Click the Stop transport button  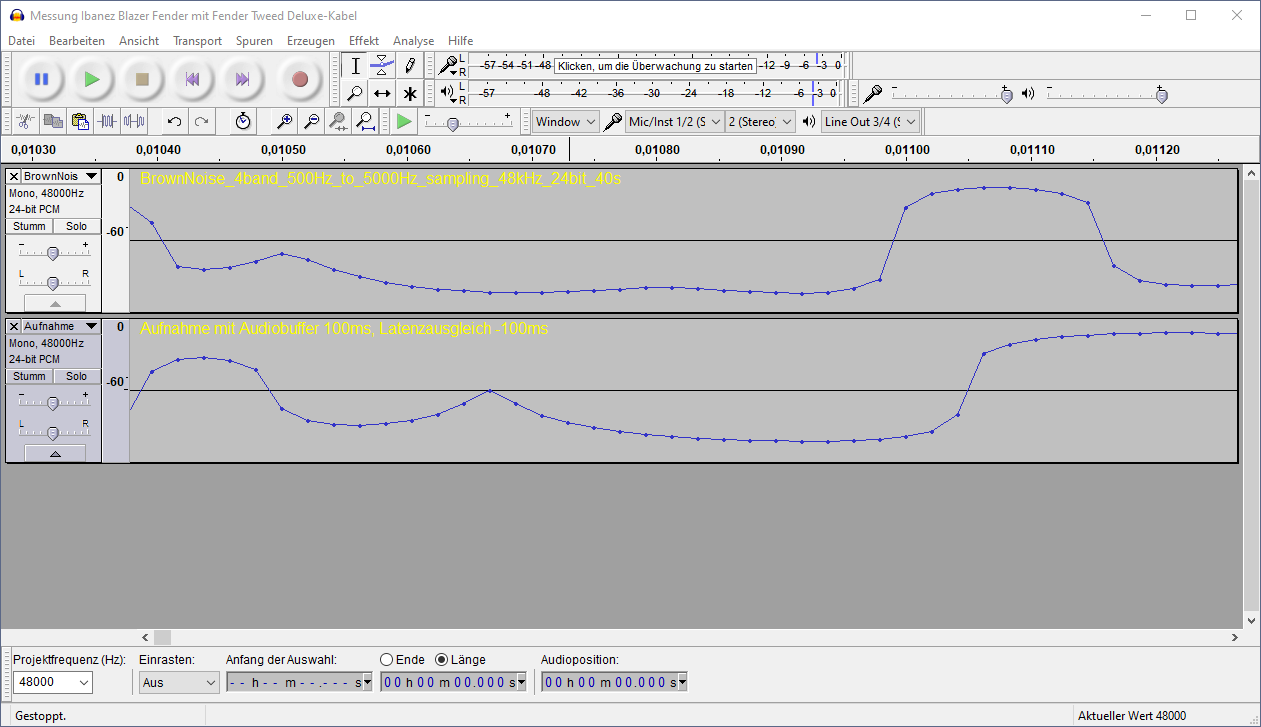point(142,79)
